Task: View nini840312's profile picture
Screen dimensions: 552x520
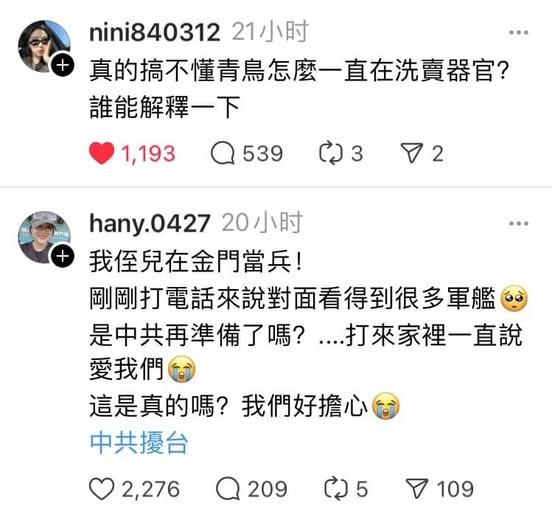Action: (x=44, y=46)
